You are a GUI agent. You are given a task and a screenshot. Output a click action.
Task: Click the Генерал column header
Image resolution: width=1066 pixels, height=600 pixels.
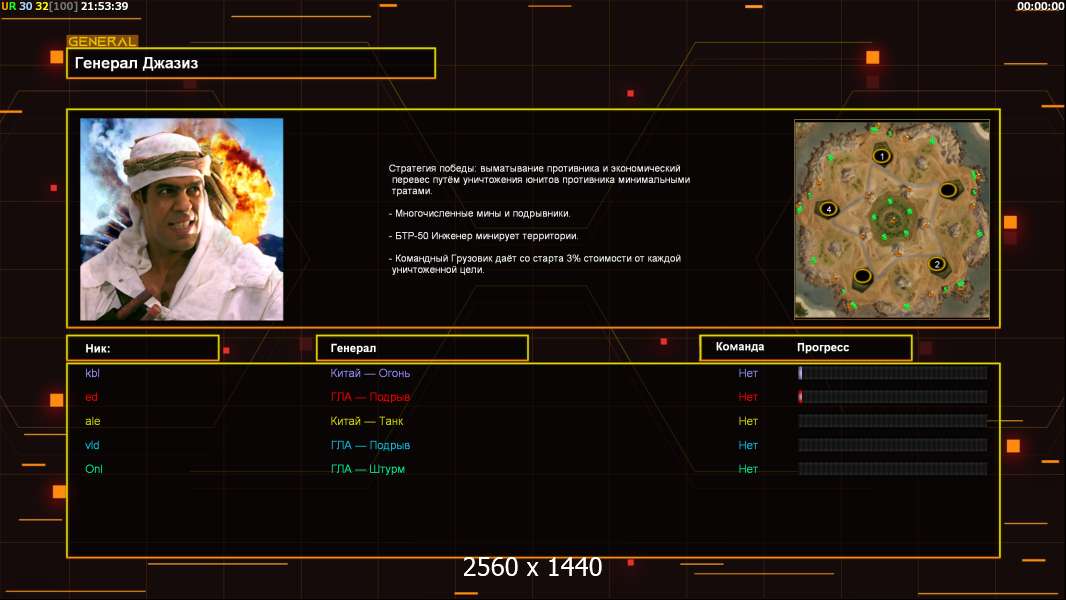422,348
